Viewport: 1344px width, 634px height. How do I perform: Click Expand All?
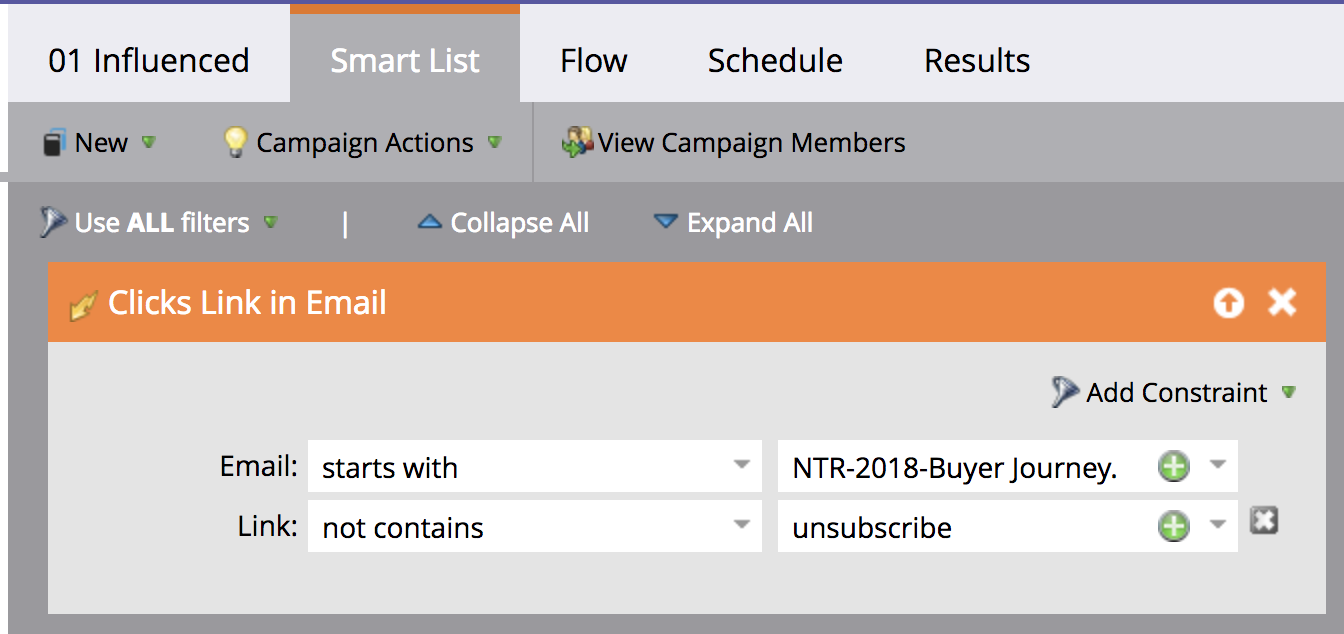tap(747, 222)
